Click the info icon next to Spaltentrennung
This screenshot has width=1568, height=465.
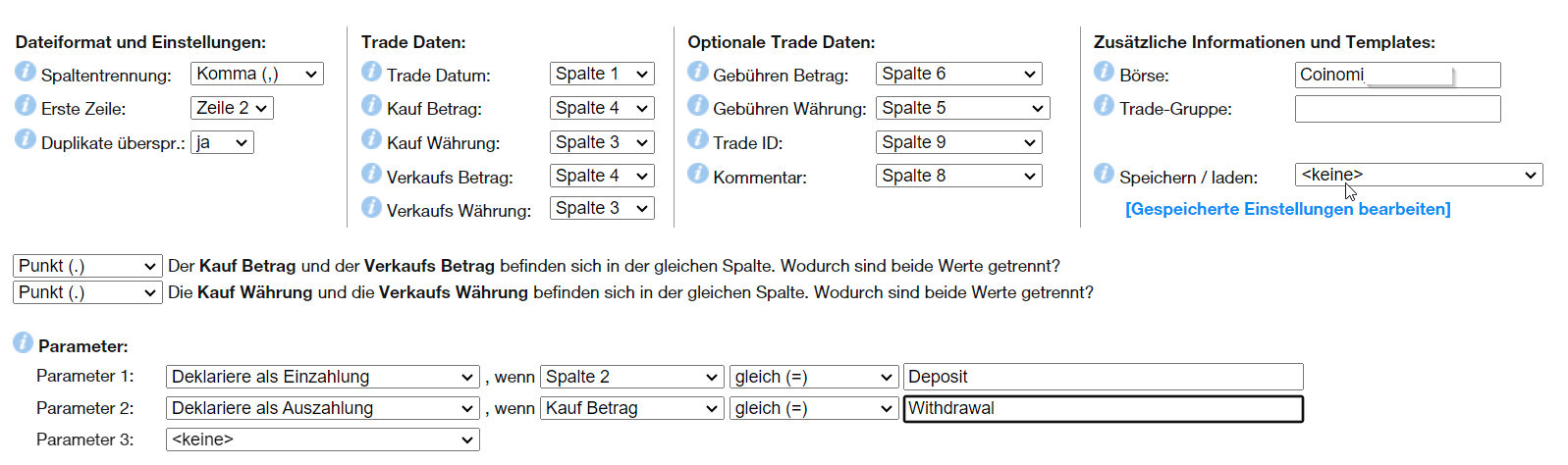(26, 73)
